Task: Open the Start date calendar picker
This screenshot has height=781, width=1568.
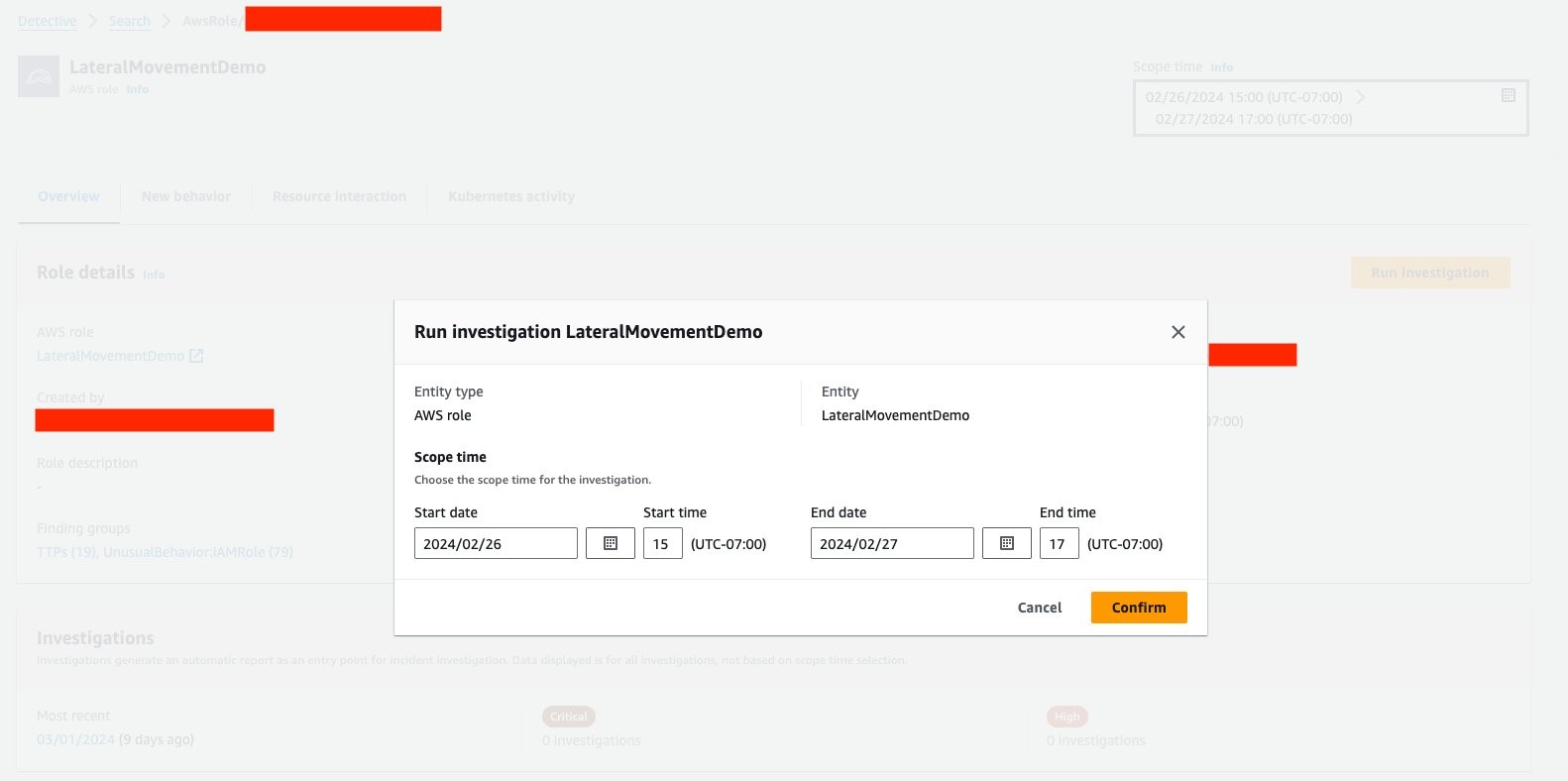Action: coord(611,543)
